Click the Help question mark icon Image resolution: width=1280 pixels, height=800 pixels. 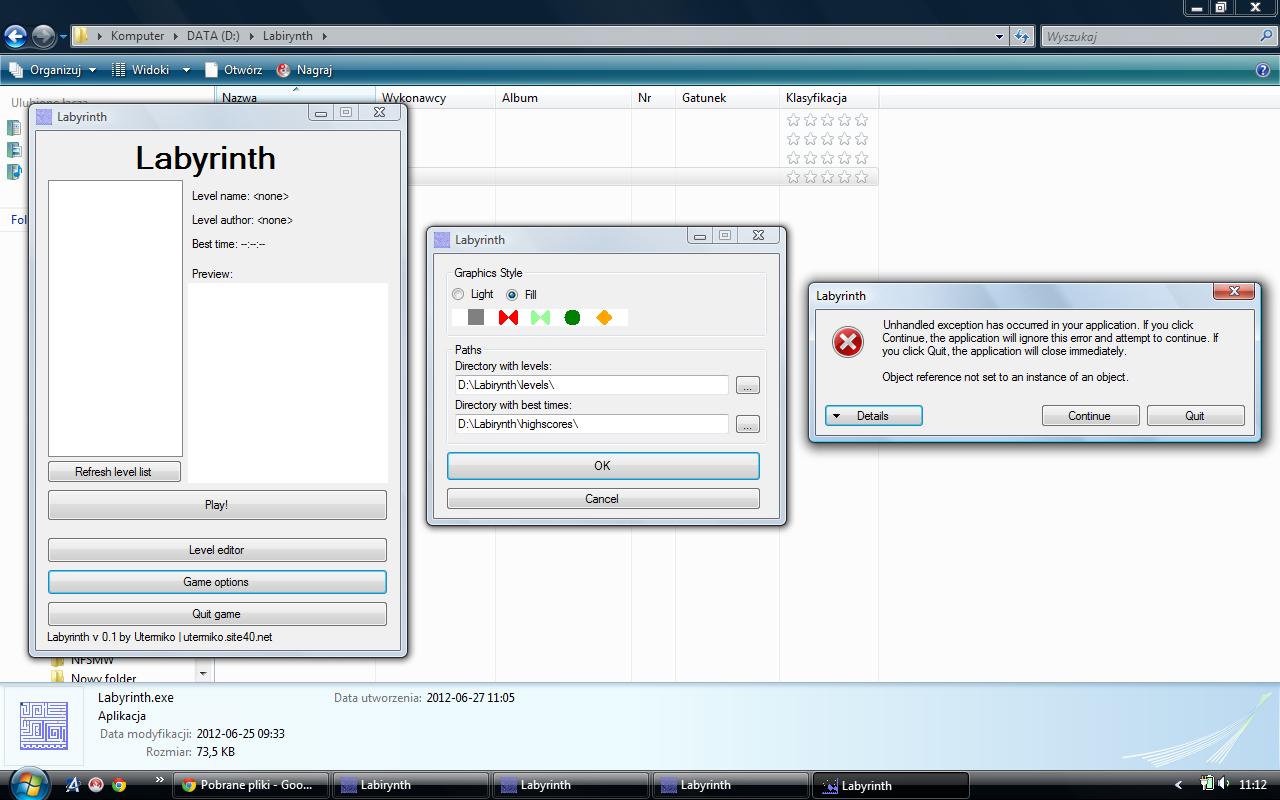click(x=1263, y=70)
